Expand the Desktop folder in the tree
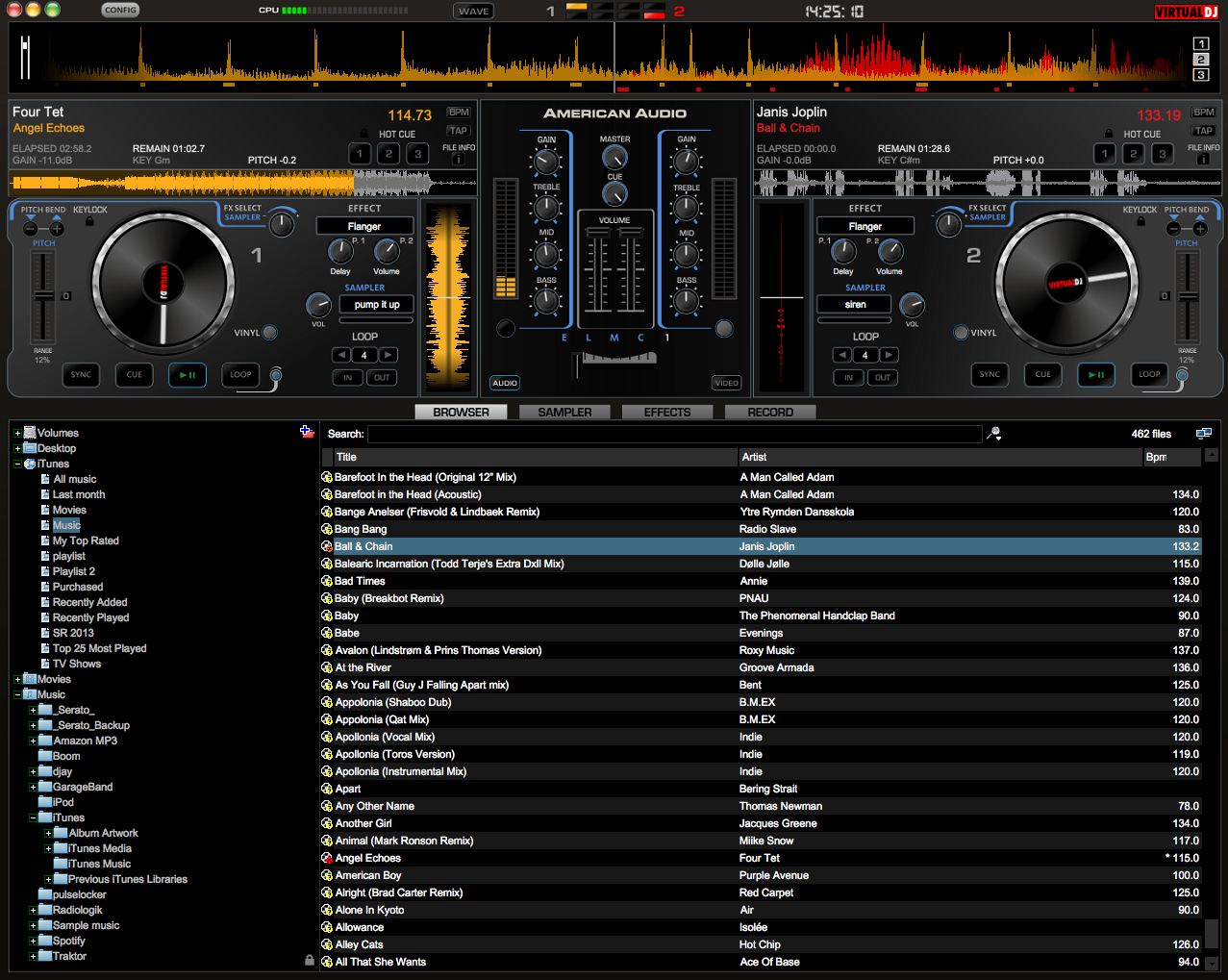Screen dimensions: 1228x980 click(17, 448)
